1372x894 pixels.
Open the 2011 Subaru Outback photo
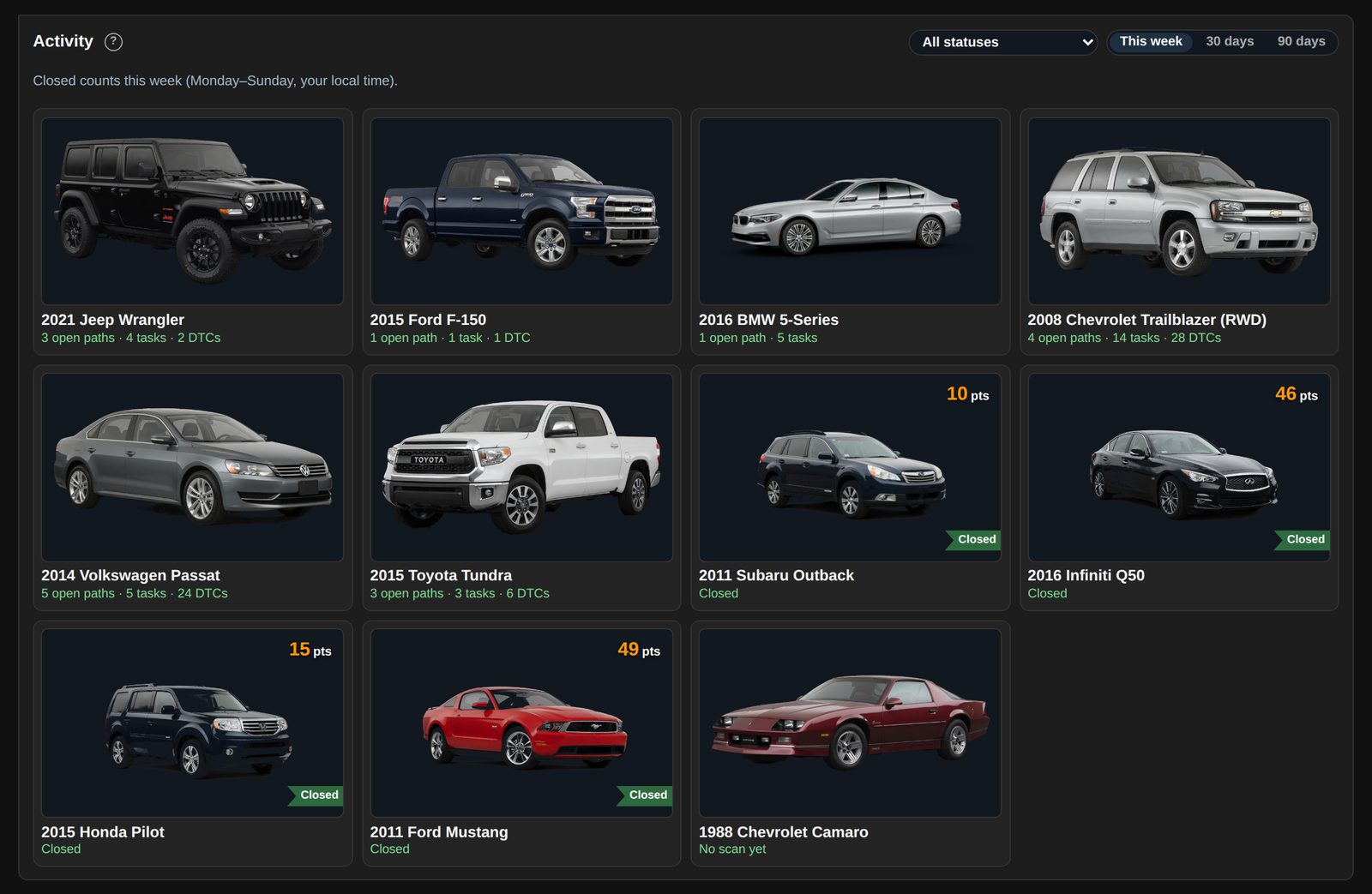pos(850,467)
